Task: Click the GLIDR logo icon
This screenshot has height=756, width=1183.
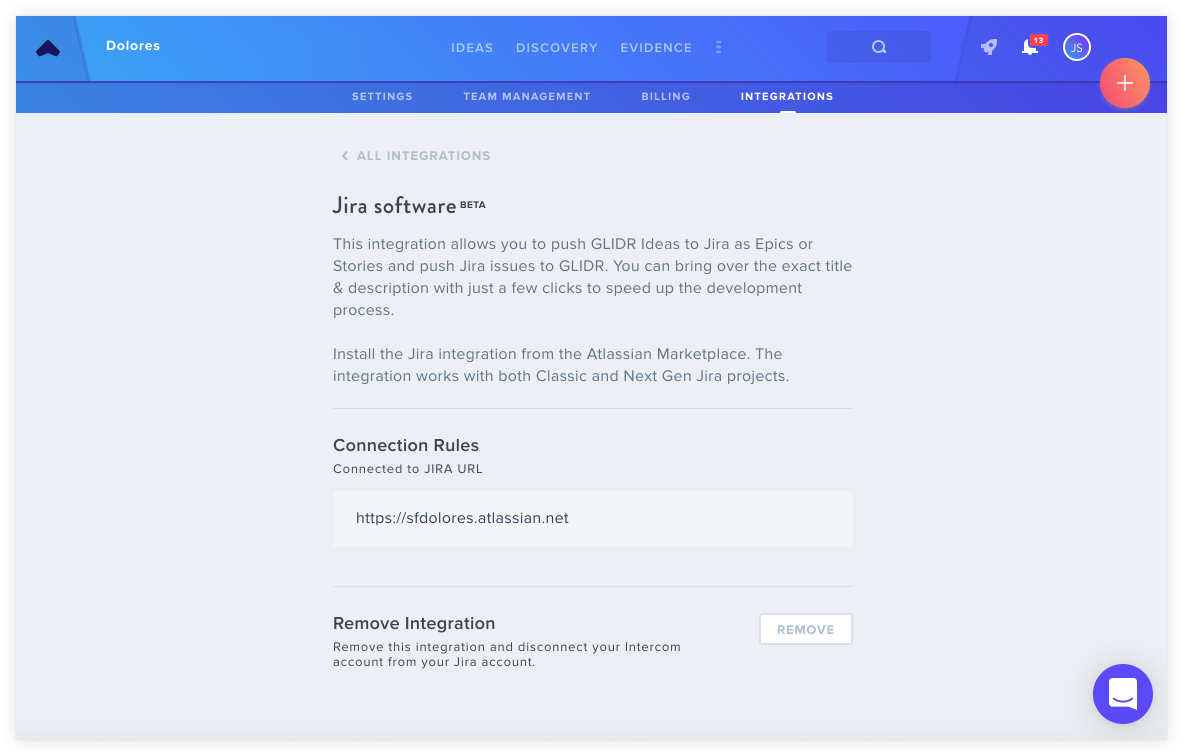Action: (x=48, y=49)
